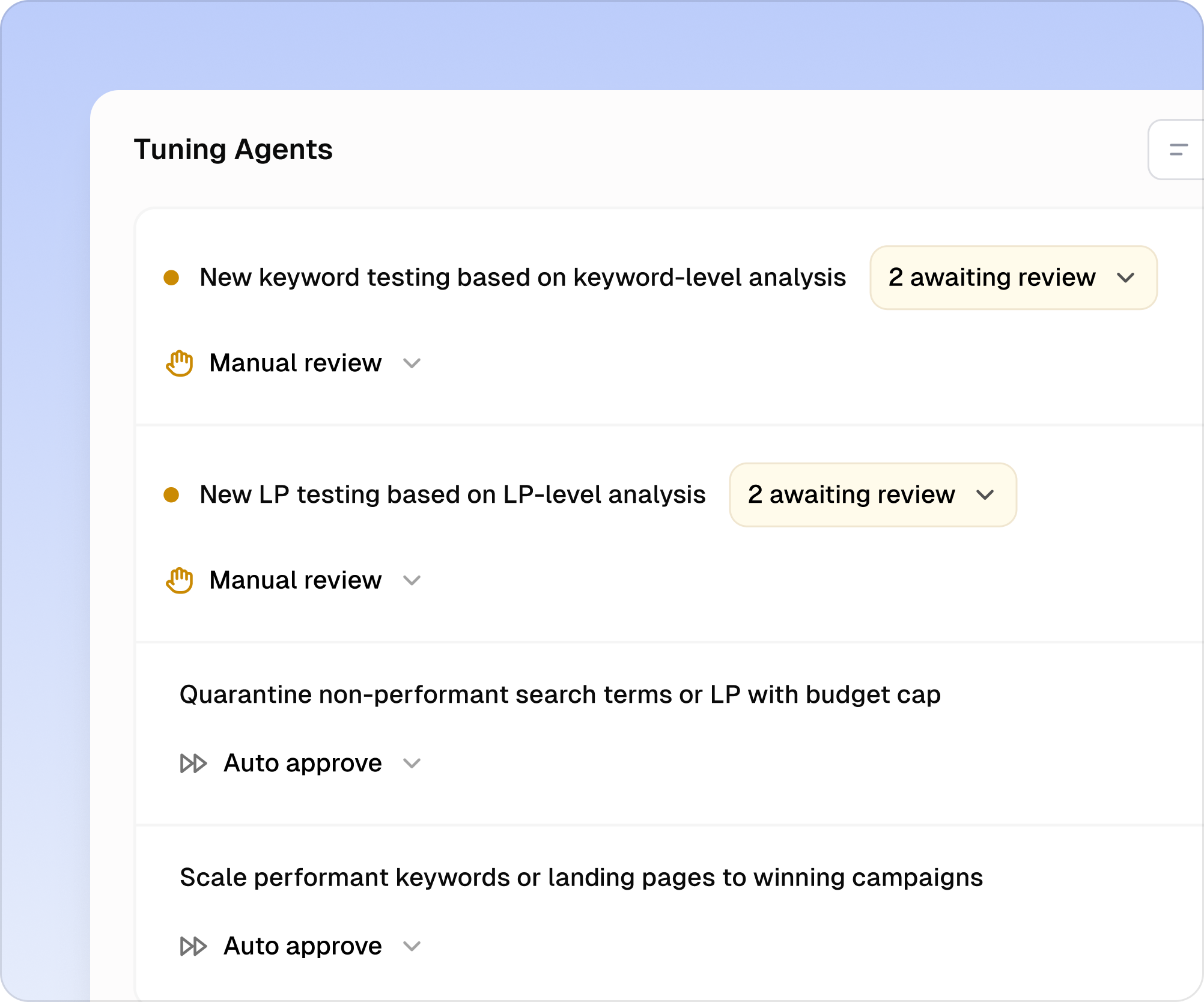Open awaiting review dropdown for LP testing

tap(873, 495)
